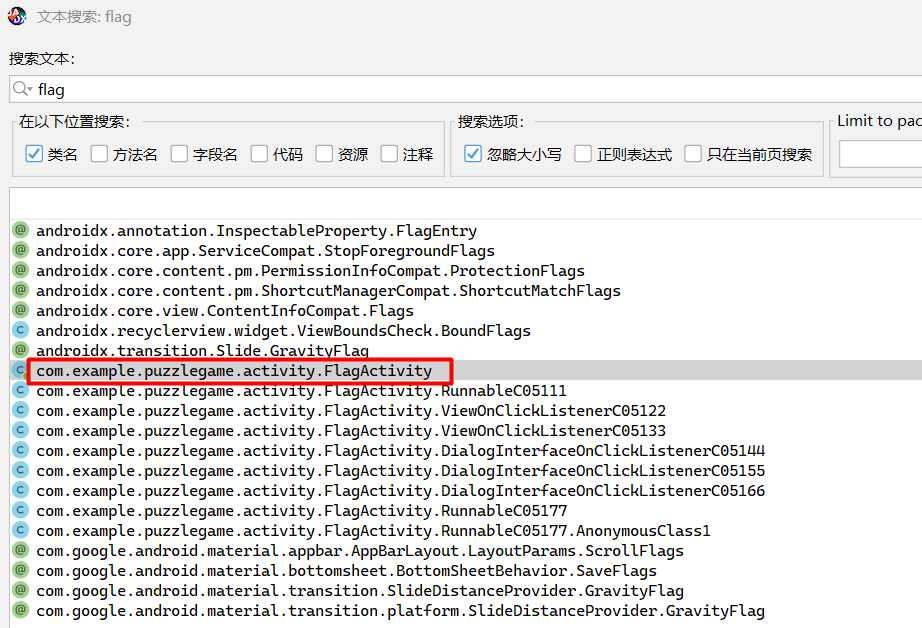Image resolution: width=922 pixels, height=628 pixels.
Task: Check the 只在当前页搜索 option
Action: point(693,154)
